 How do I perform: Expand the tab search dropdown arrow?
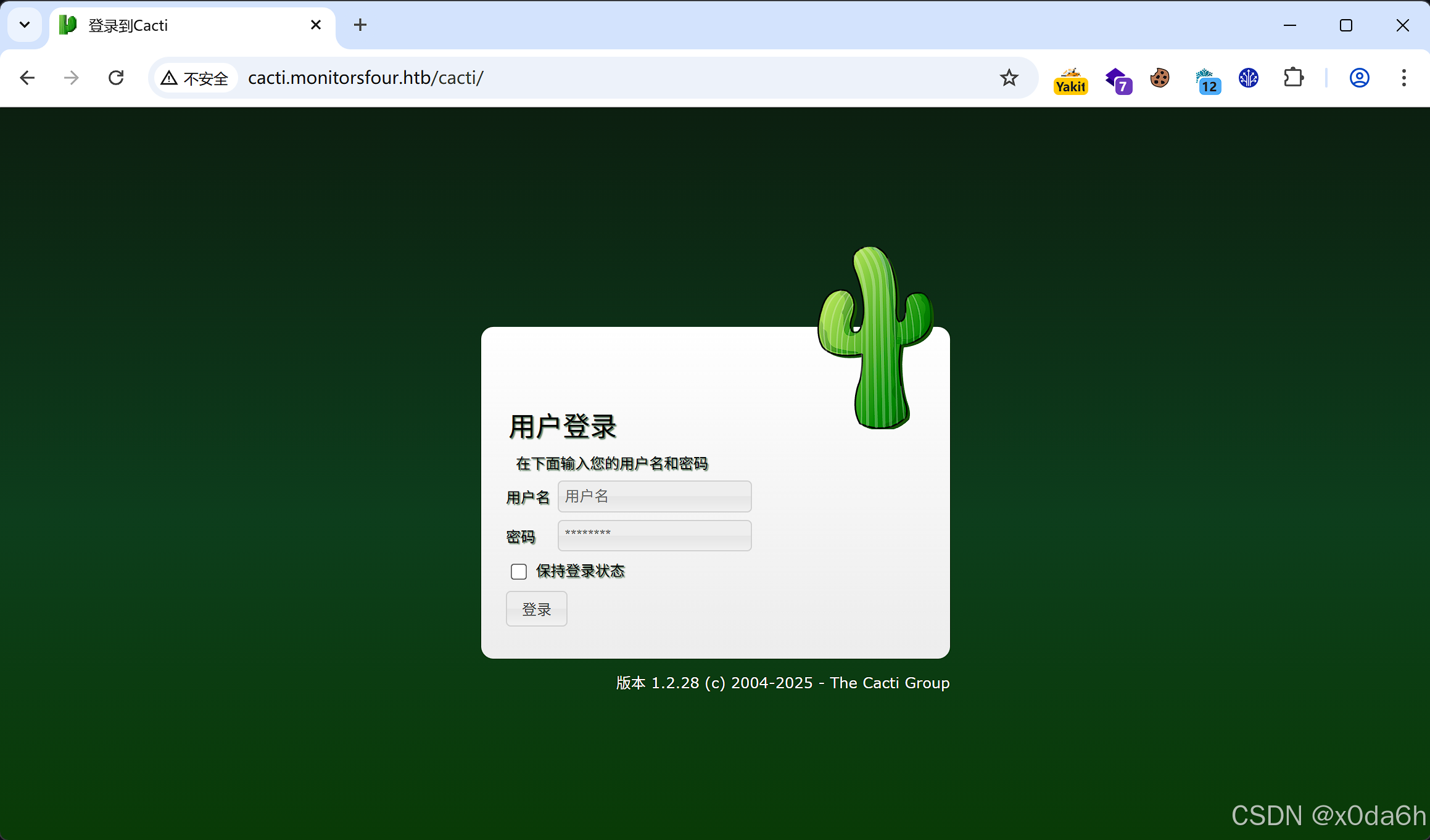pos(25,25)
